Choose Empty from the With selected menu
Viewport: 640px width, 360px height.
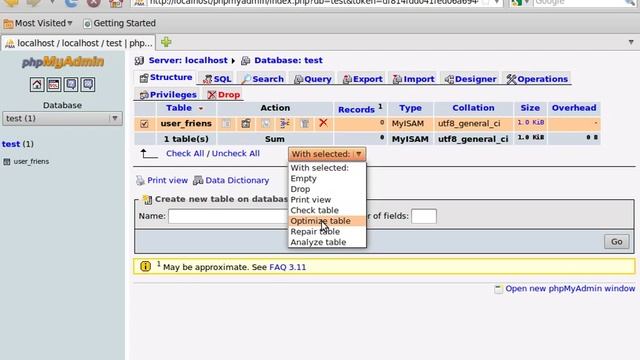click(x=327, y=178)
